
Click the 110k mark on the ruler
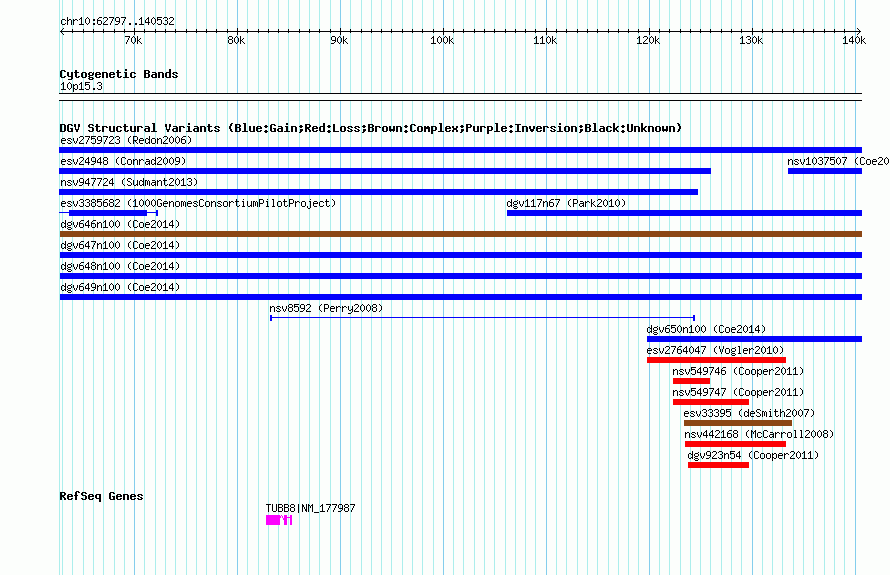pyautogui.click(x=545, y=40)
